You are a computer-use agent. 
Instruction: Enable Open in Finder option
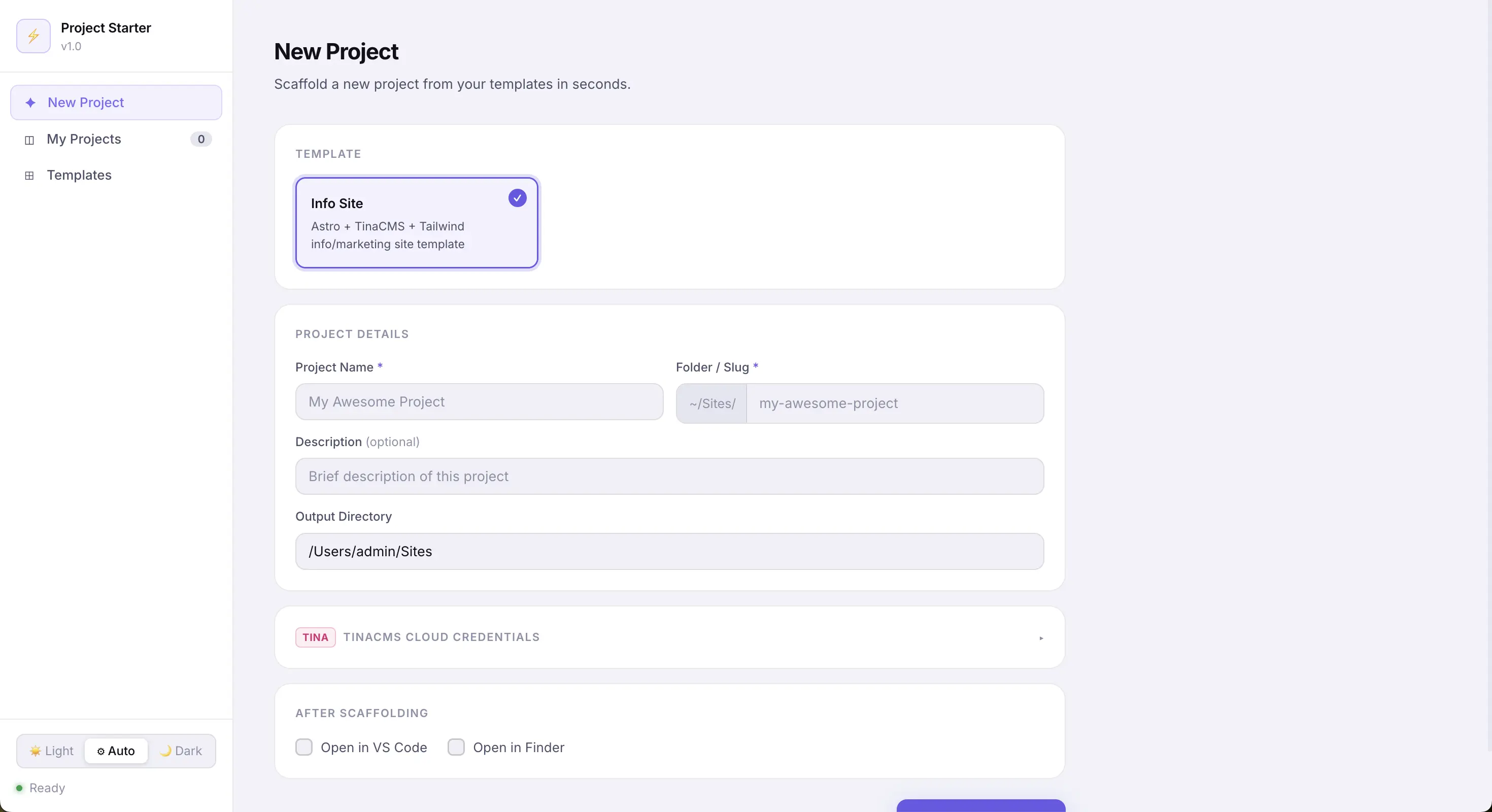[456, 747]
